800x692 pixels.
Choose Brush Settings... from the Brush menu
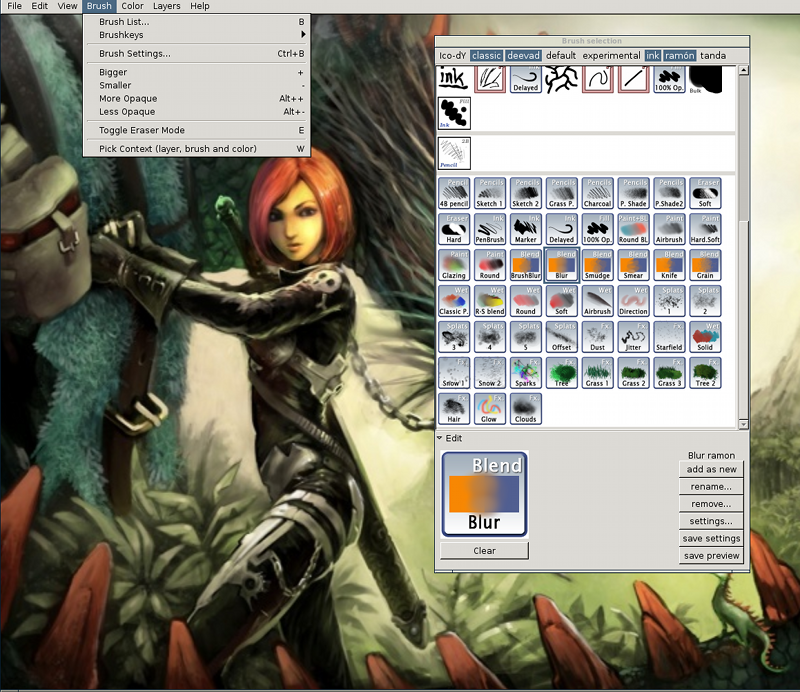click(x=135, y=54)
